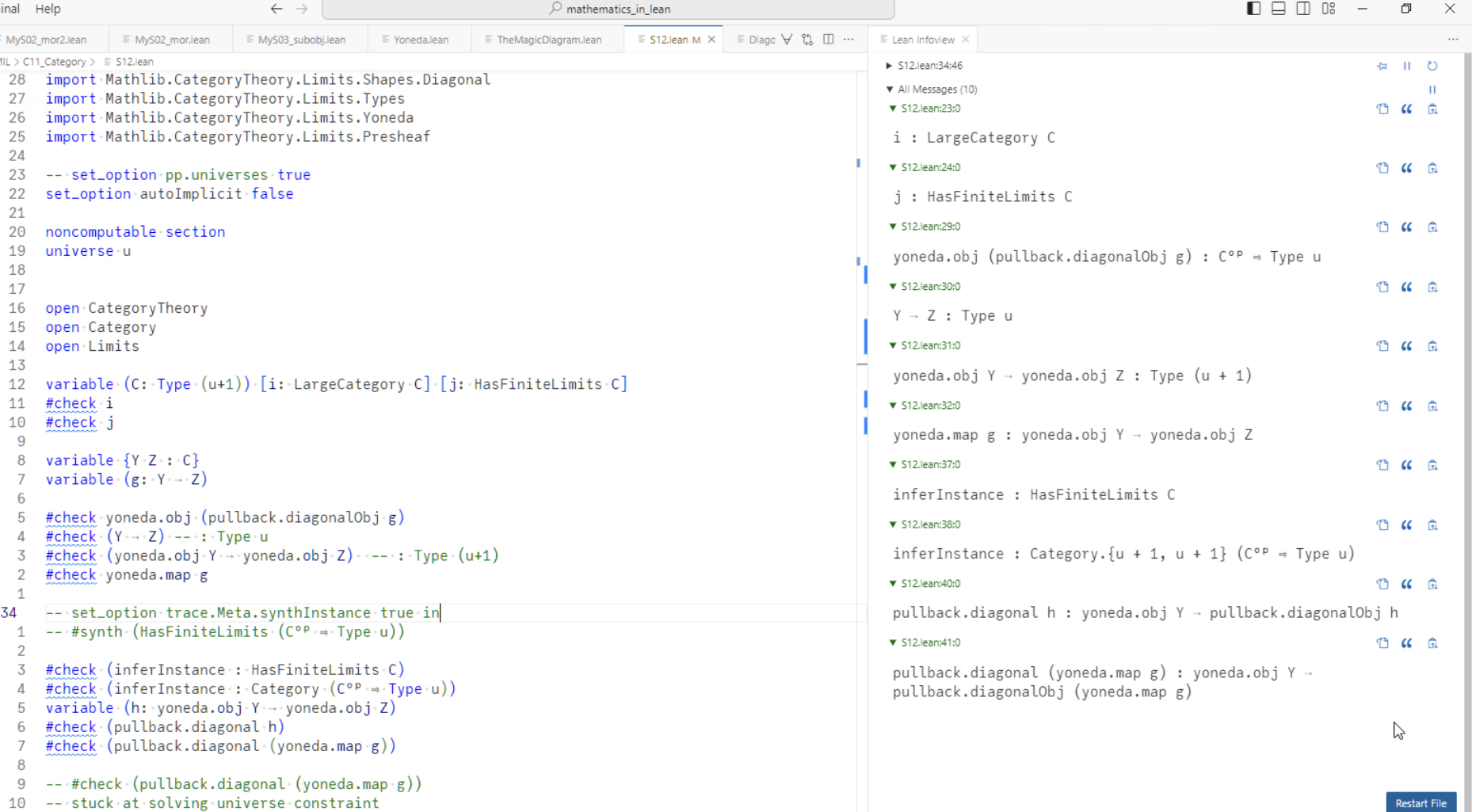Pause updating All Messages

click(1432, 90)
